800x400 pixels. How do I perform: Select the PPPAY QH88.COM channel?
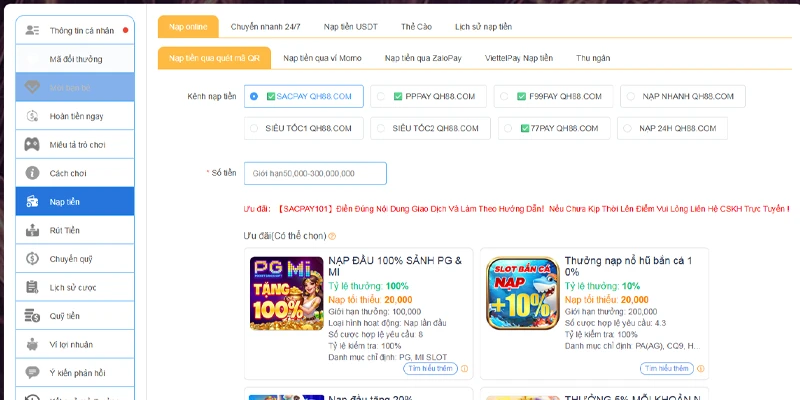click(428, 96)
